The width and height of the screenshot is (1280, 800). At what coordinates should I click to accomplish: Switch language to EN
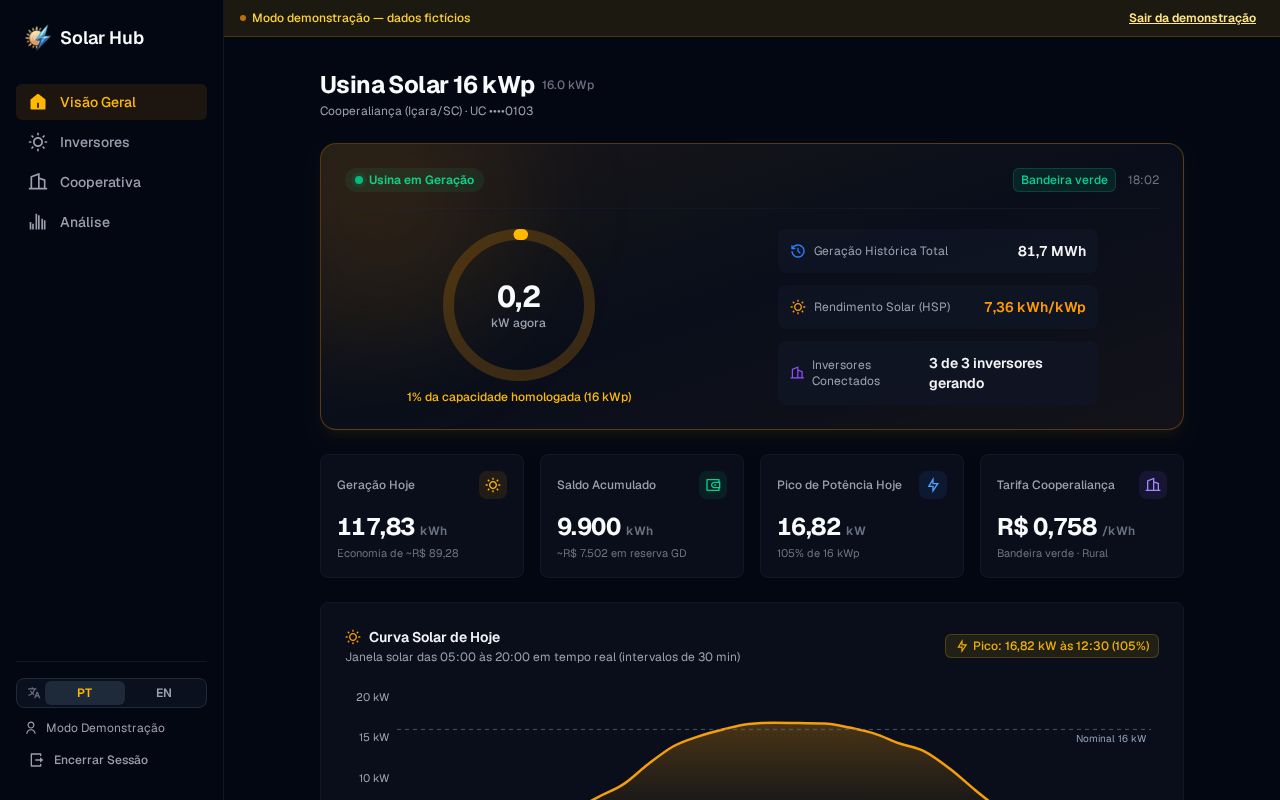(x=164, y=693)
